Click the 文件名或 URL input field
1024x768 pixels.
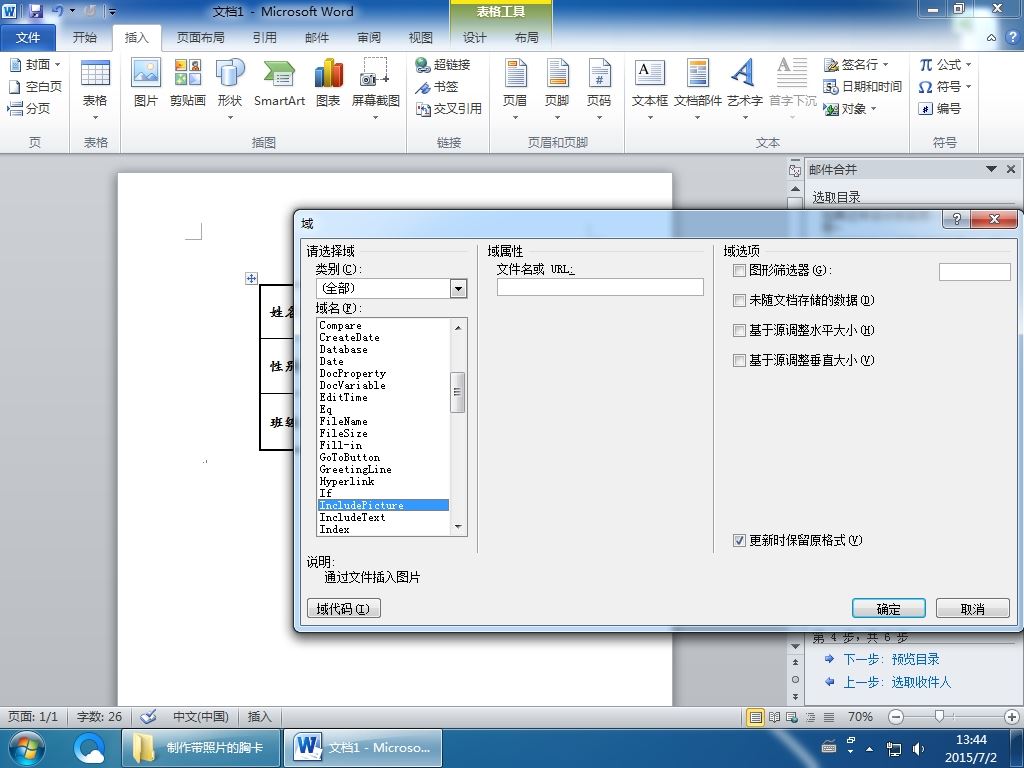point(600,287)
